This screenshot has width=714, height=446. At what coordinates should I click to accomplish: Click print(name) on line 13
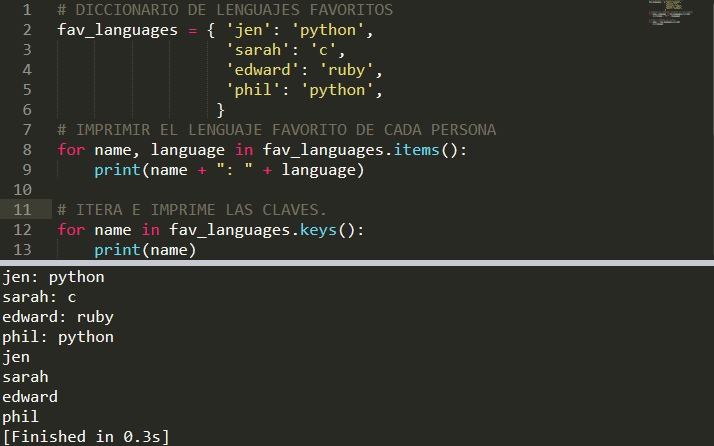click(145, 250)
